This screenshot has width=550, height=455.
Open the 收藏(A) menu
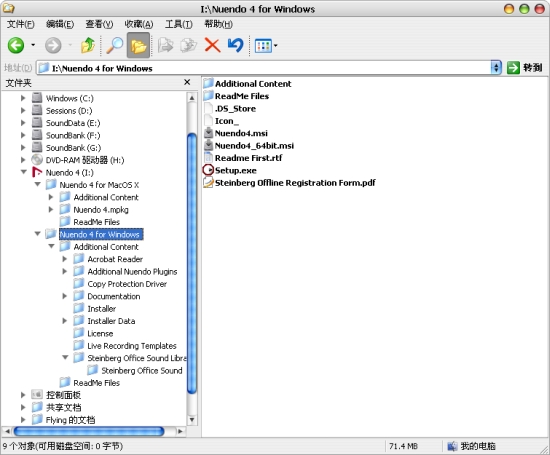[139, 24]
